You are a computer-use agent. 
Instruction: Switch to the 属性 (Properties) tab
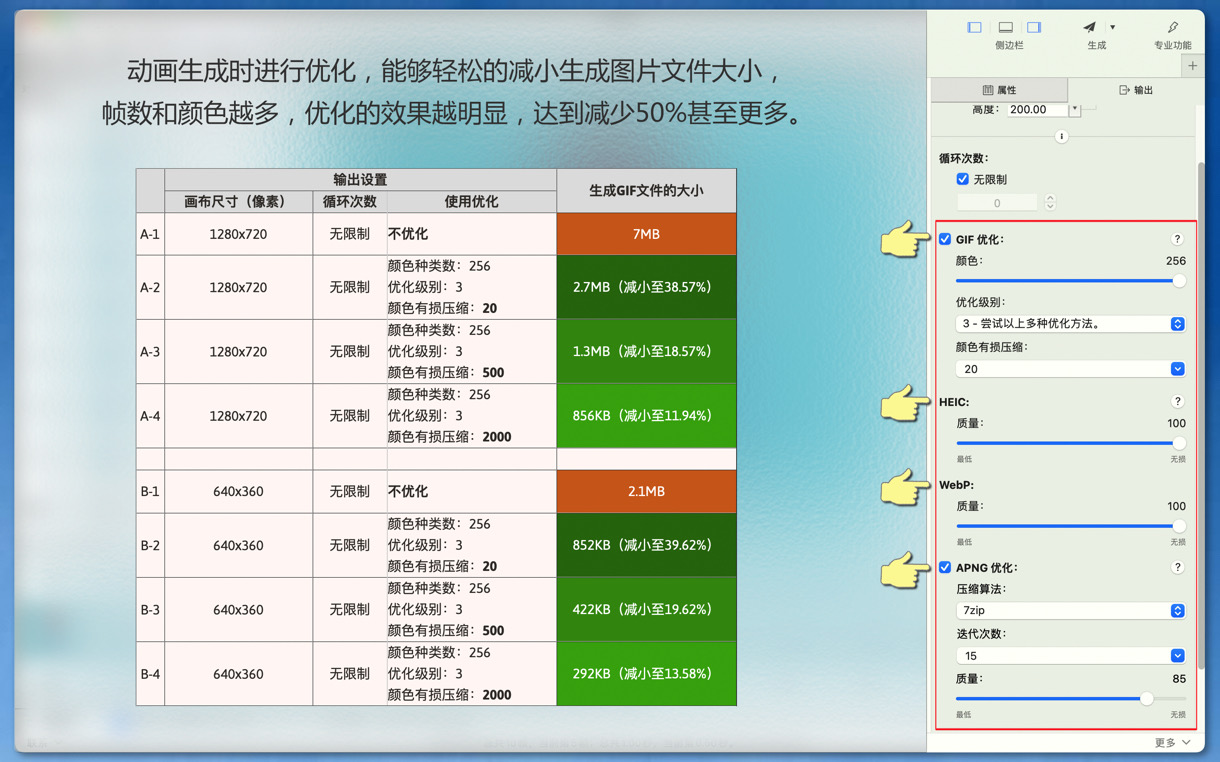999,90
